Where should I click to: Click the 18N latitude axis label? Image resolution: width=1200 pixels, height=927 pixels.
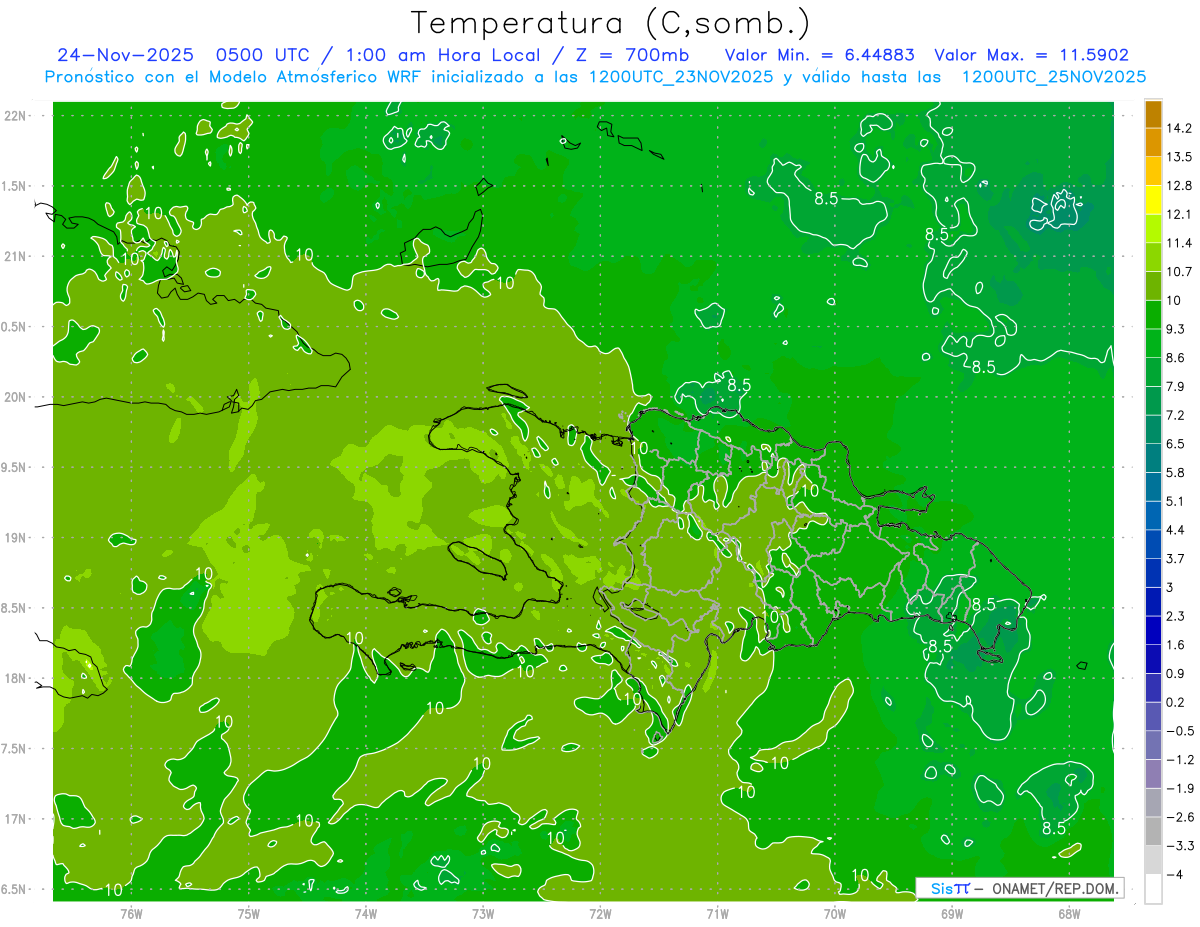point(15,678)
